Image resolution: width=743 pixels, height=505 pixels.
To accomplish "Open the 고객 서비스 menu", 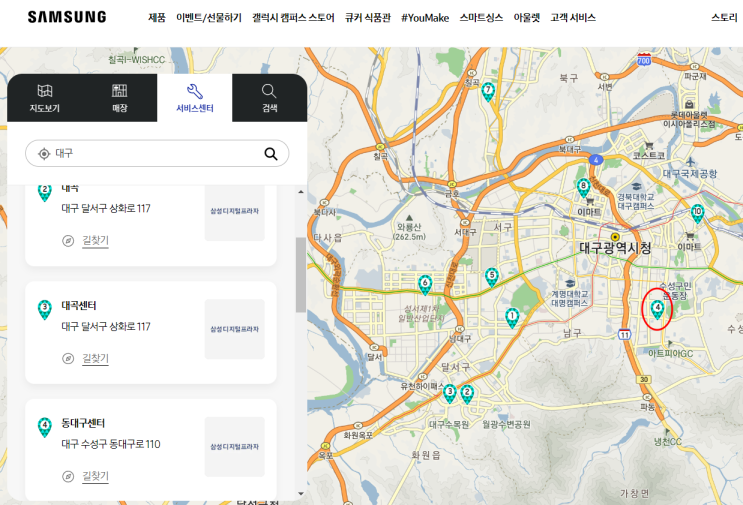I will (573, 18).
